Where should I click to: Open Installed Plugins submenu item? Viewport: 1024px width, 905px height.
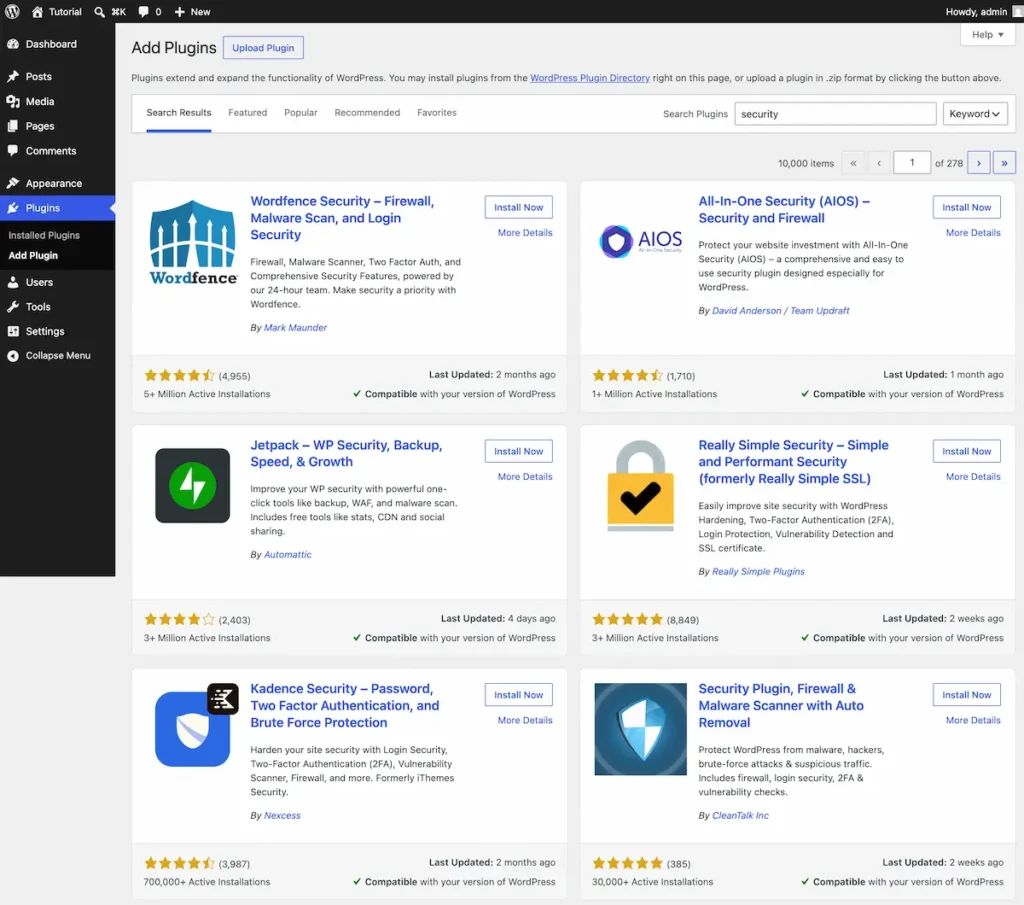44,235
